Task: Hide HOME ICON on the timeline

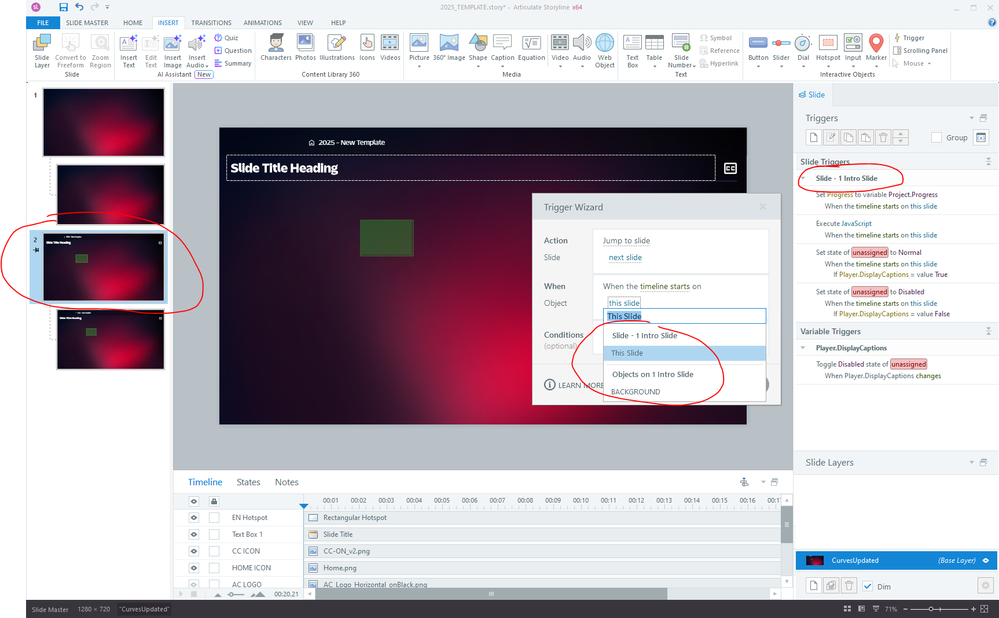Action: pyautogui.click(x=194, y=567)
